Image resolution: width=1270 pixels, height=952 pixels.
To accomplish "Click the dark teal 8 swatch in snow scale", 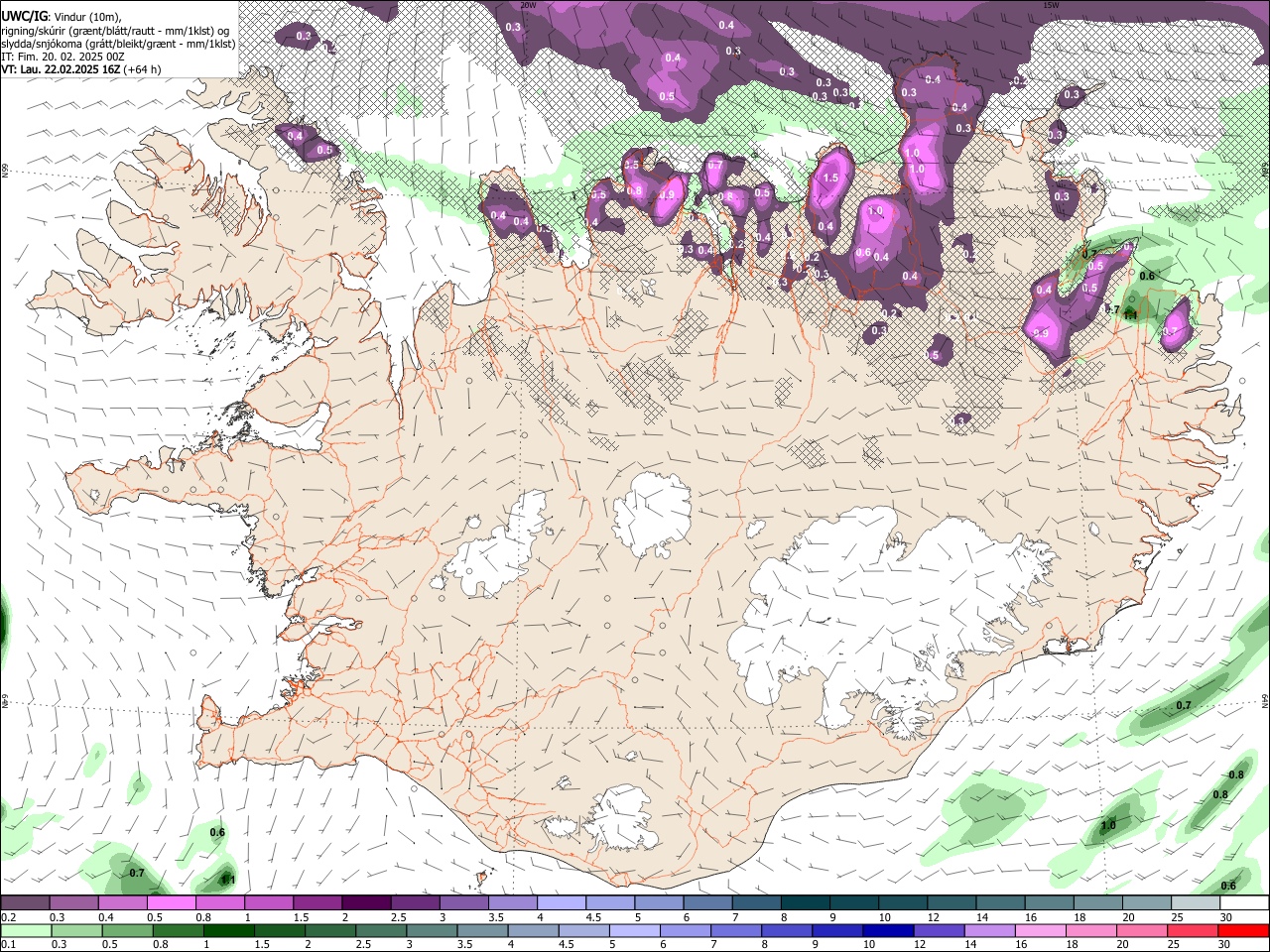I will pos(805,903).
